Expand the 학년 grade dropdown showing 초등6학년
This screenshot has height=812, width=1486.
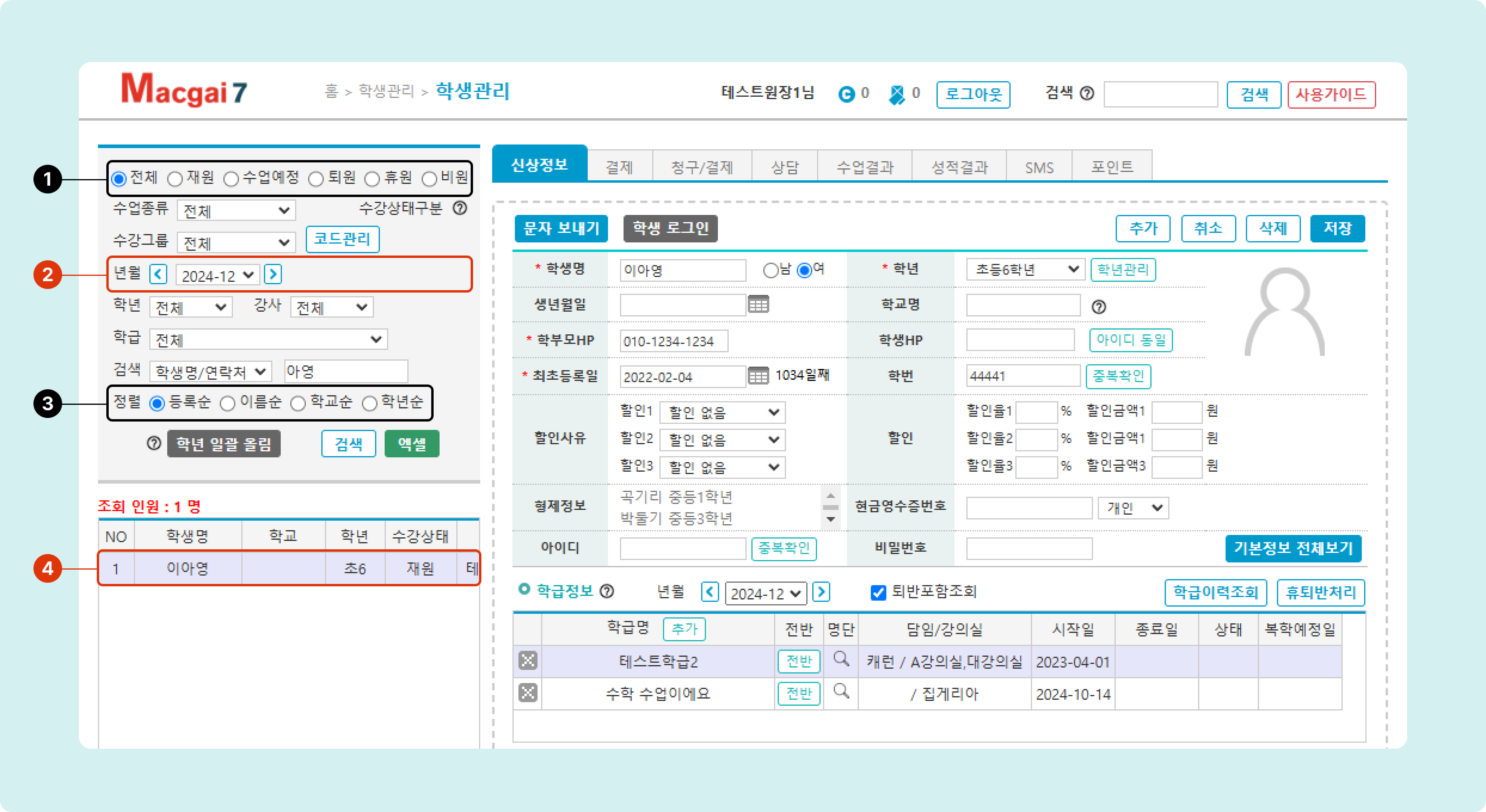pos(1025,269)
